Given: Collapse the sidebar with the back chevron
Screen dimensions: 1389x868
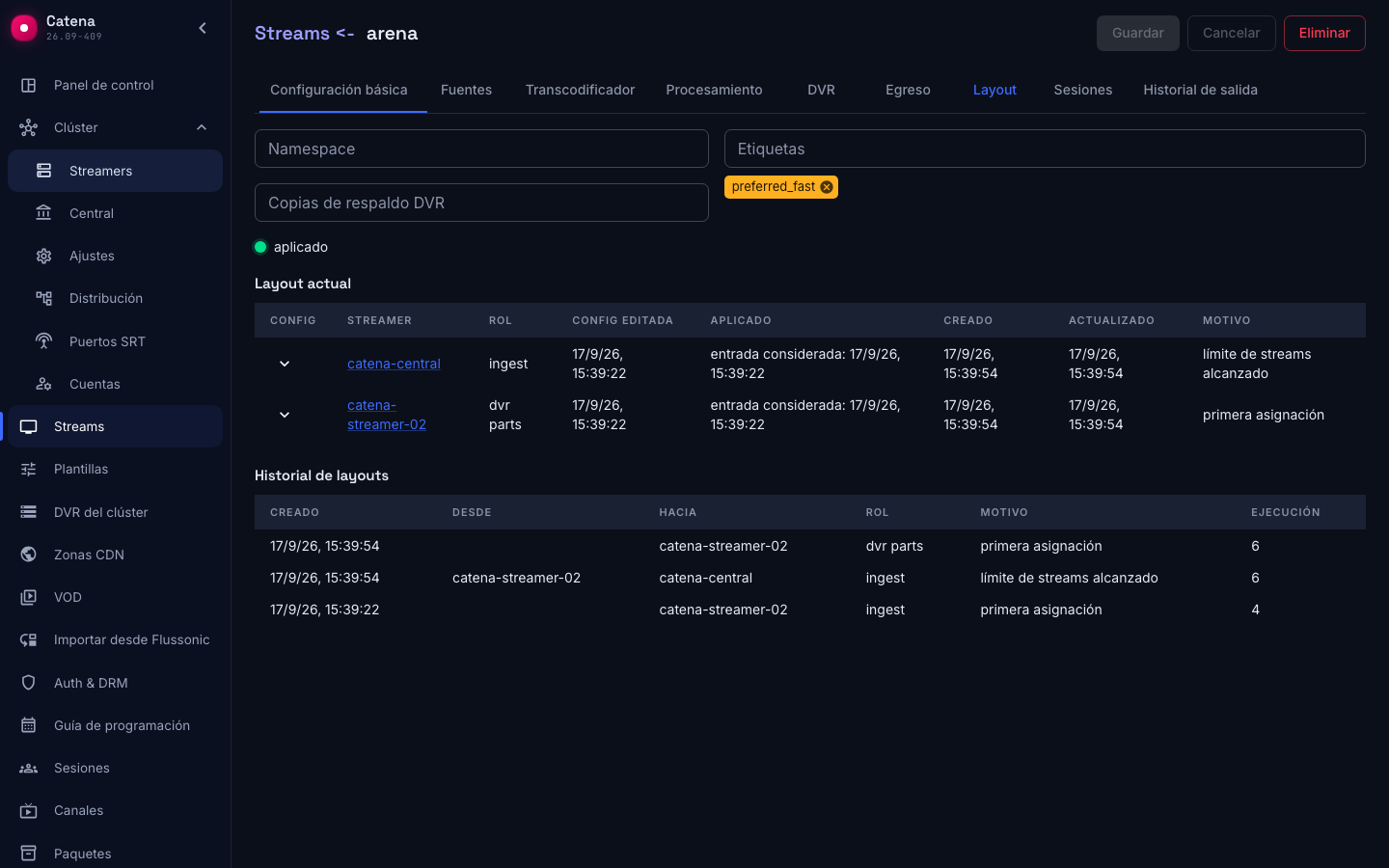Looking at the screenshot, I should click(x=203, y=28).
